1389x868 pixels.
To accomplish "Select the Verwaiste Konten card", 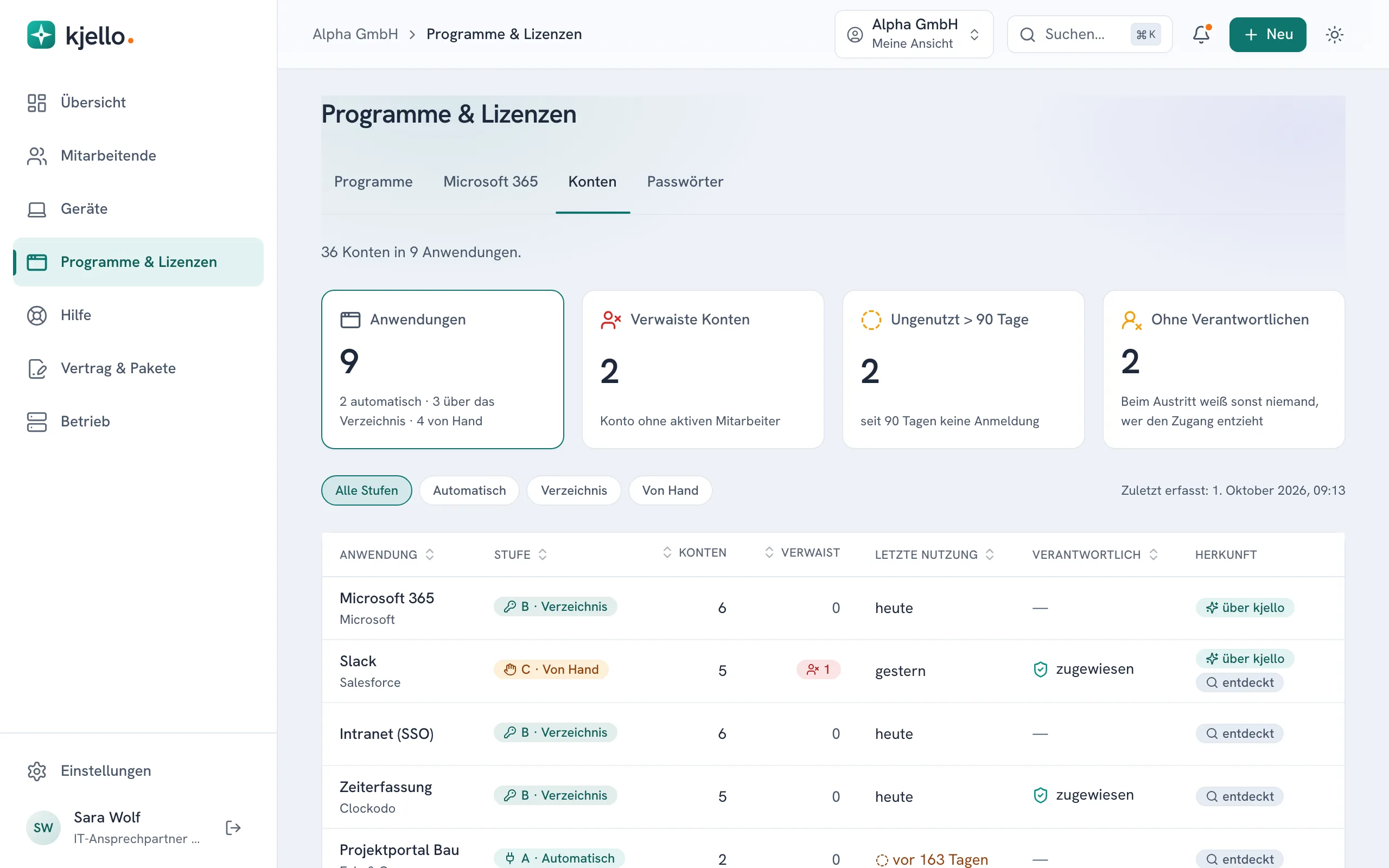I will pos(703,369).
